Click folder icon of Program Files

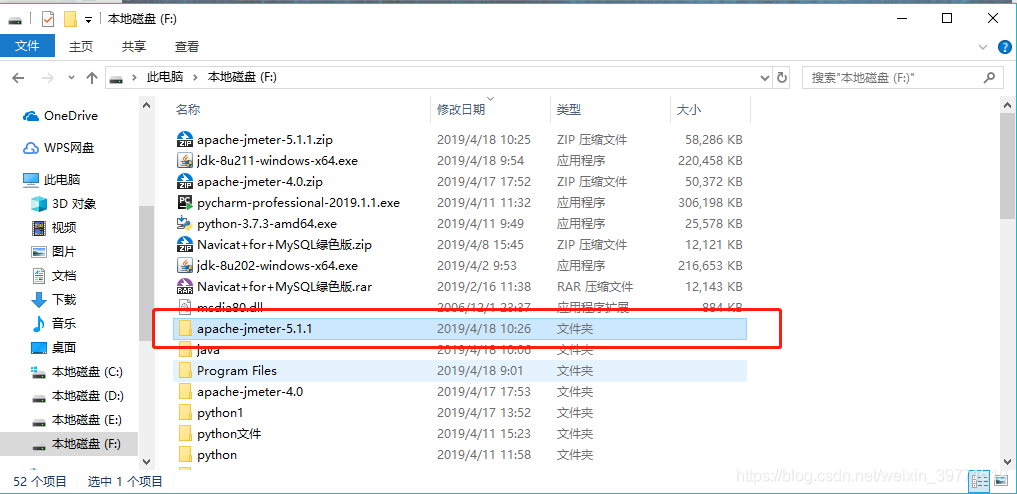tap(185, 371)
